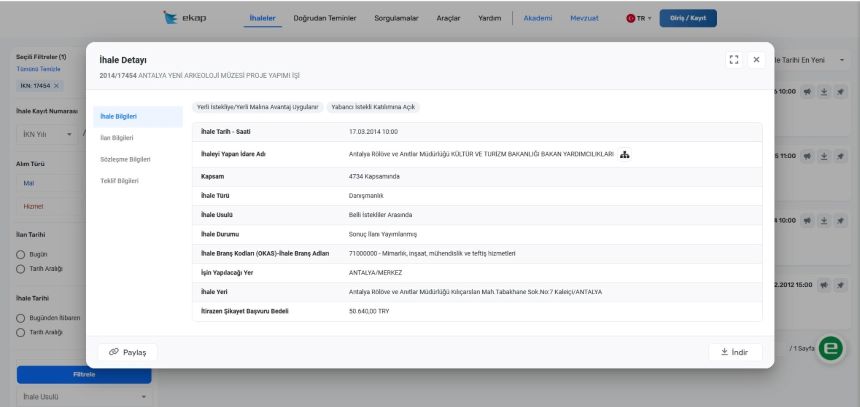This screenshot has width=860, height=407.
Task: Click the download icon in the third result row (10:00)
Action: coord(824,221)
